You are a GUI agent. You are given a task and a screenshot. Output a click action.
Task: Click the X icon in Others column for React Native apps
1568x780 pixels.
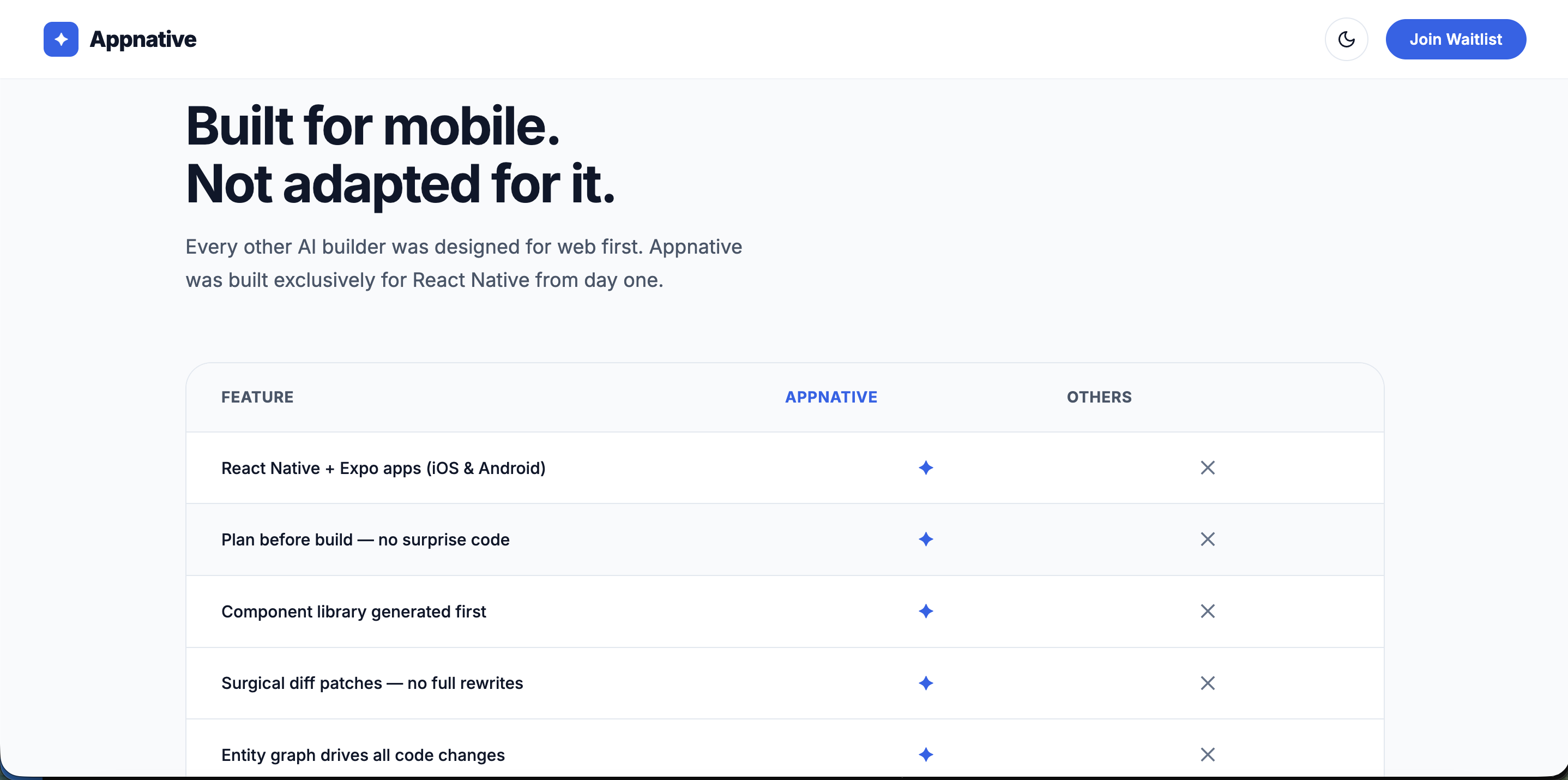pos(1208,467)
